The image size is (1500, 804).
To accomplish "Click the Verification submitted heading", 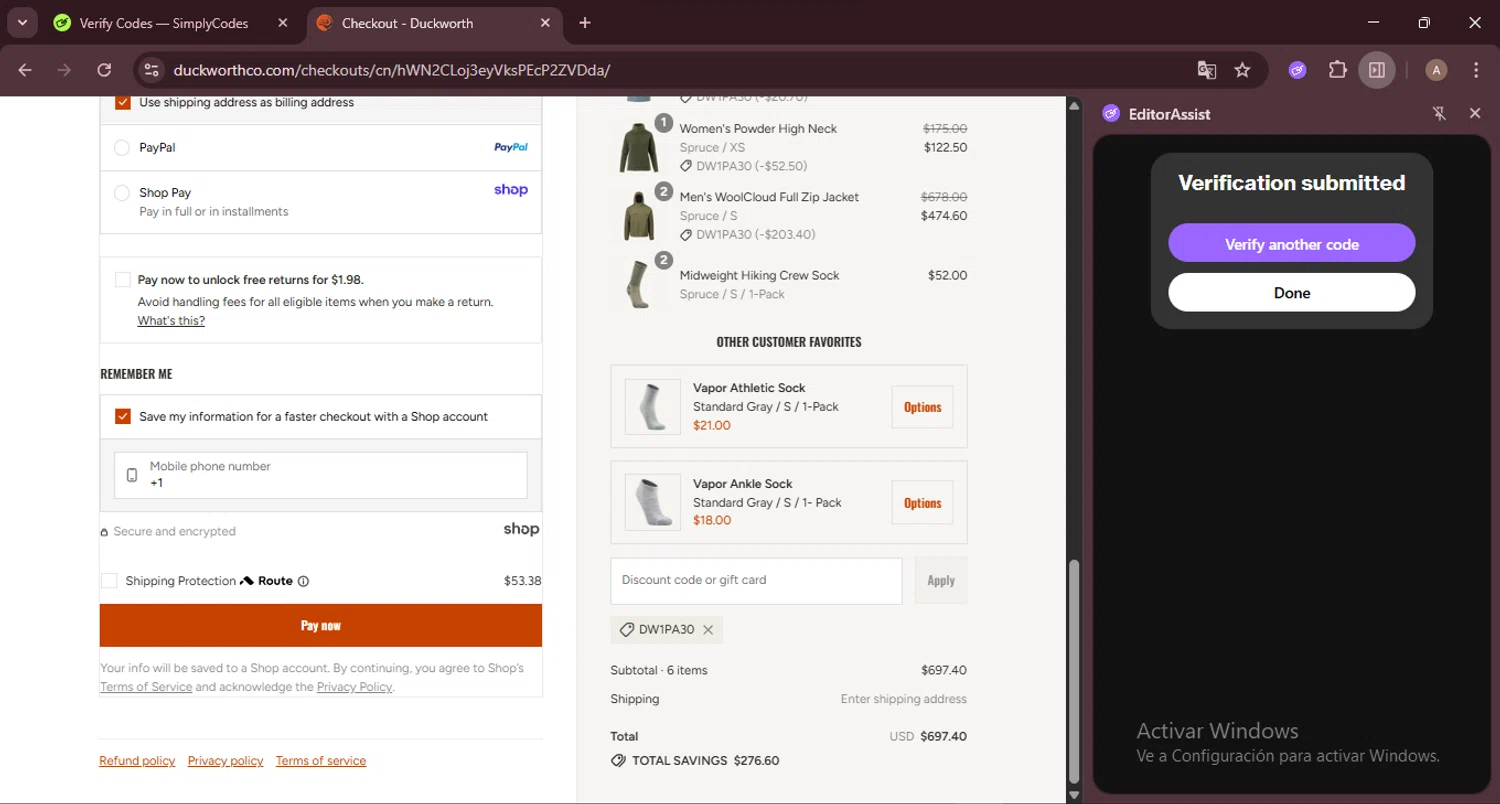I will [1292, 183].
